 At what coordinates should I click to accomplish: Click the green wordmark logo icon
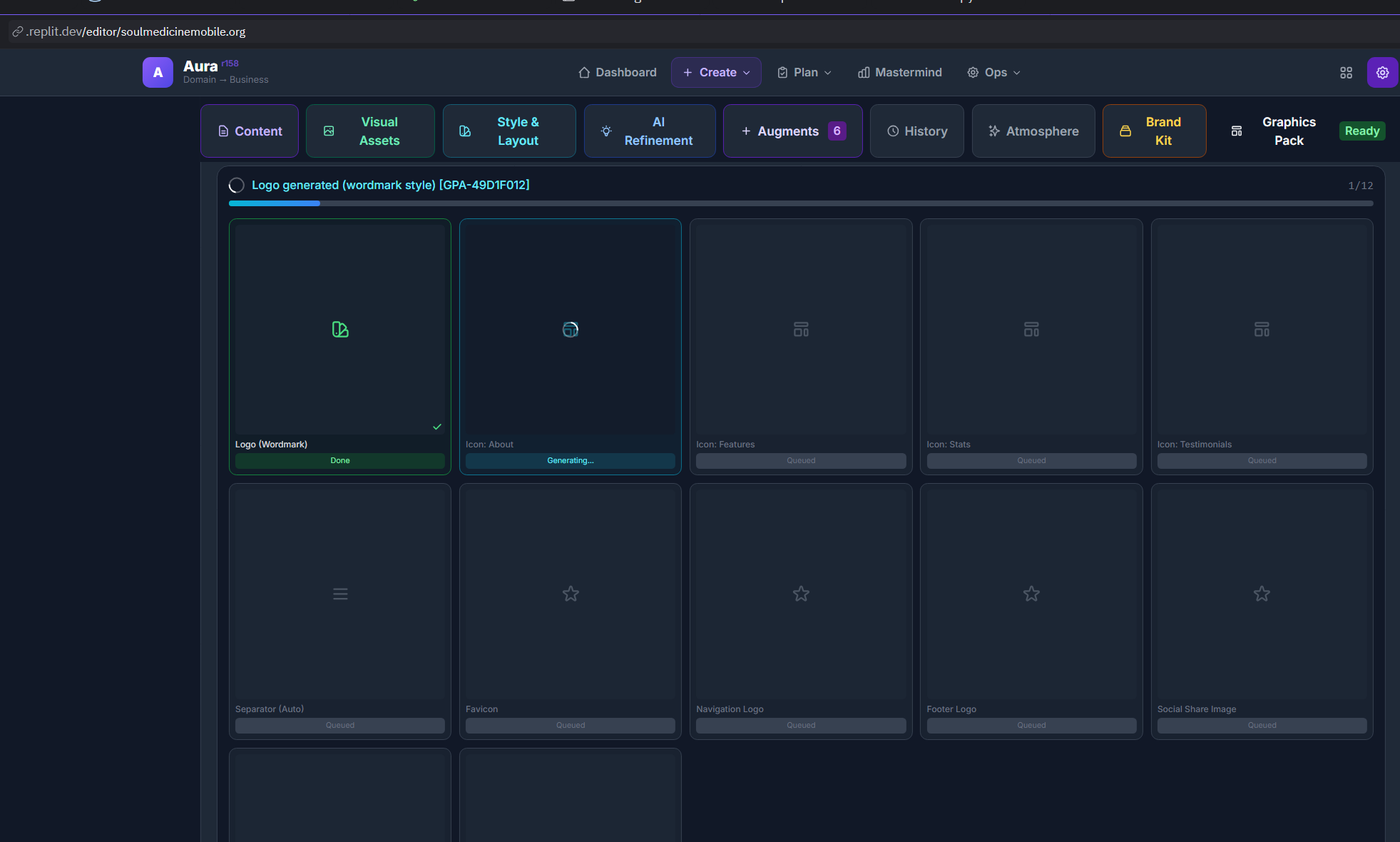click(340, 330)
